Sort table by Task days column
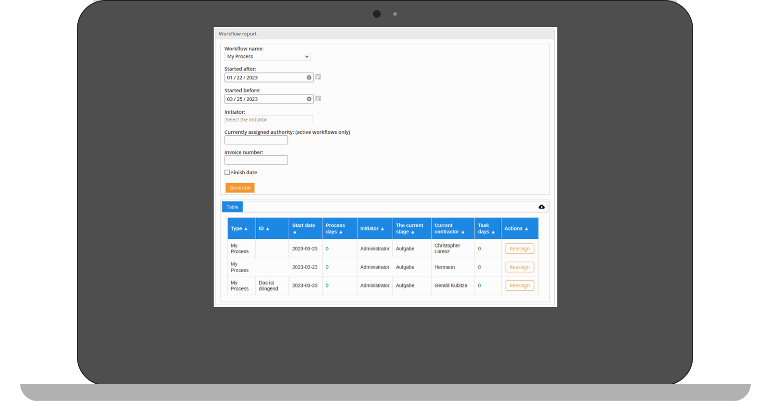 [486, 228]
